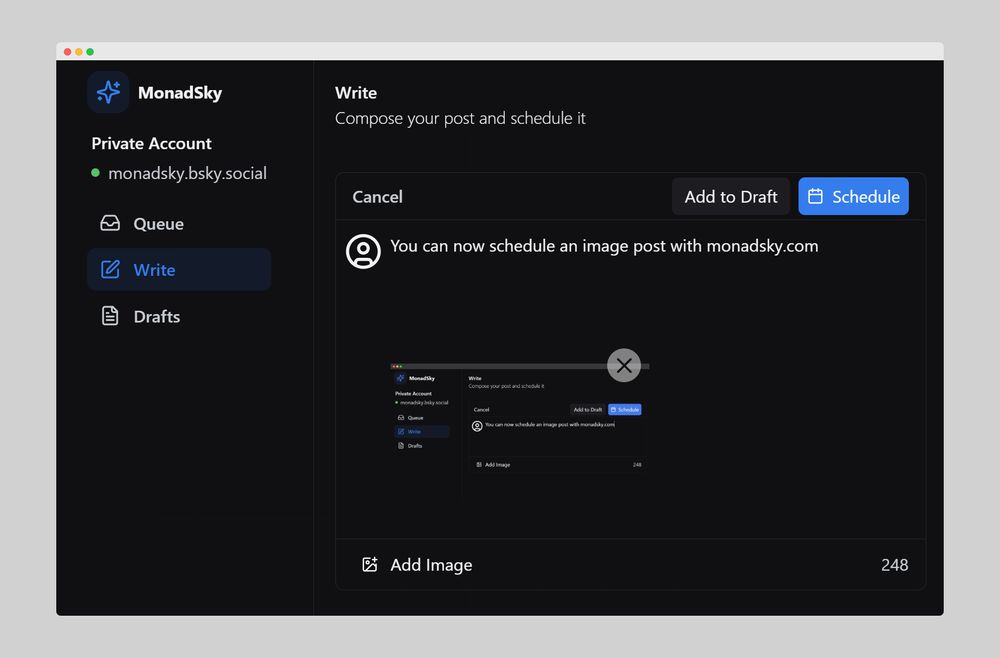Click the red window close dot
The image size is (1000, 658).
pyautogui.click(x=68, y=52)
